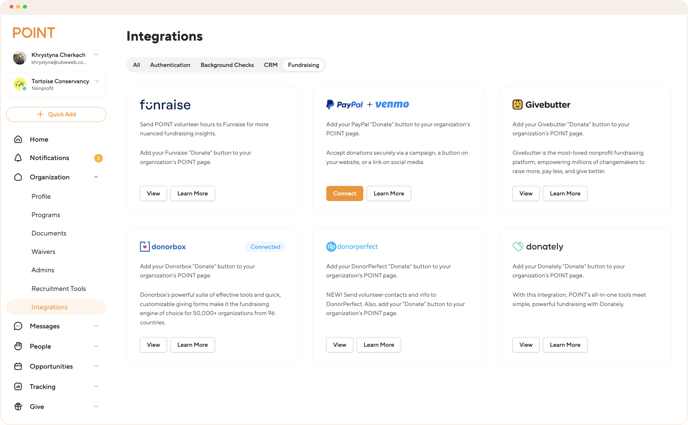The width and height of the screenshot is (688, 425).
Task: Select the Background Checks filter tab
Action: pyautogui.click(x=227, y=65)
